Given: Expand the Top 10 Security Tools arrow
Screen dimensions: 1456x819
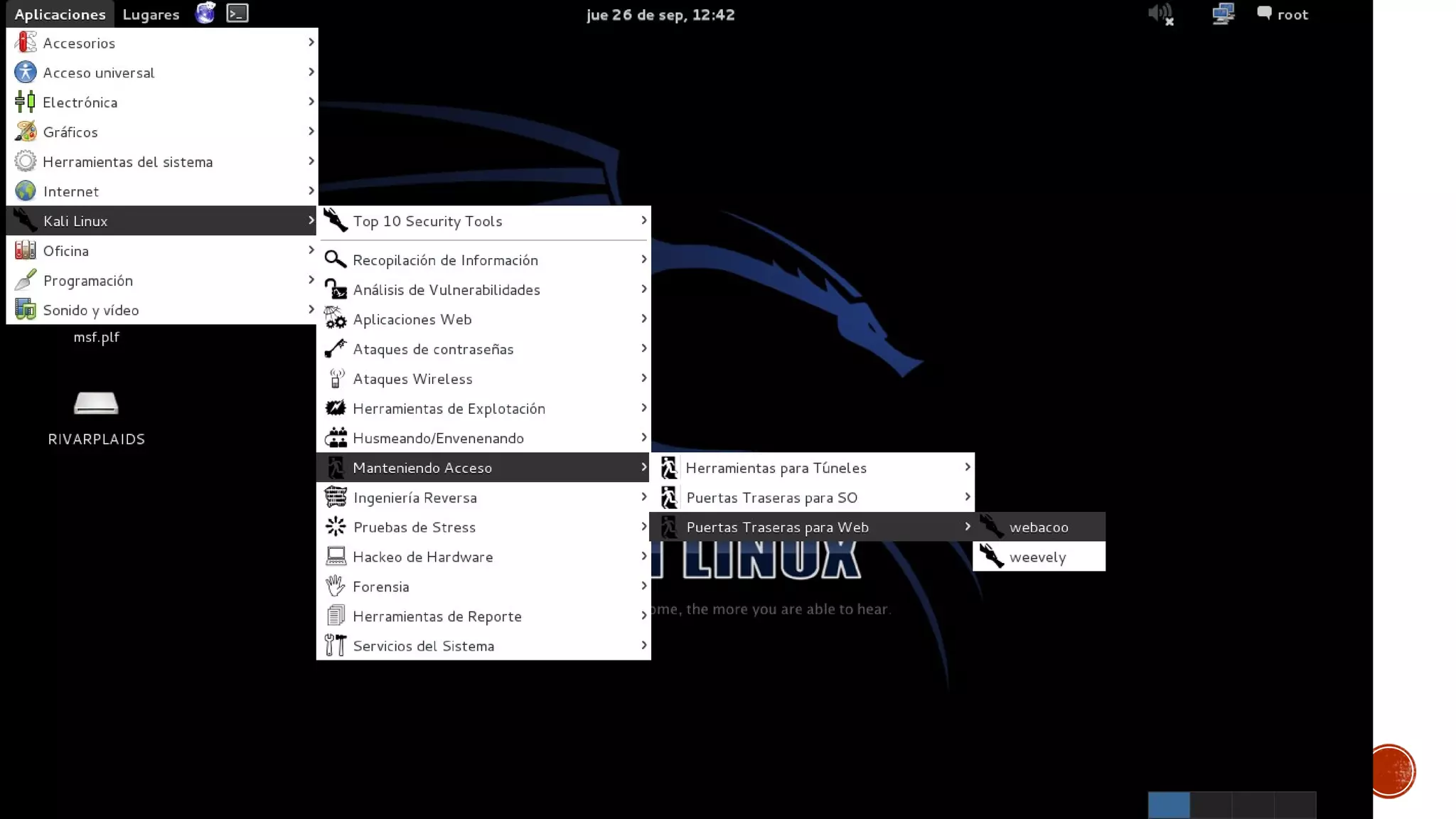Looking at the screenshot, I should pyautogui.click(x=643, y=221).
